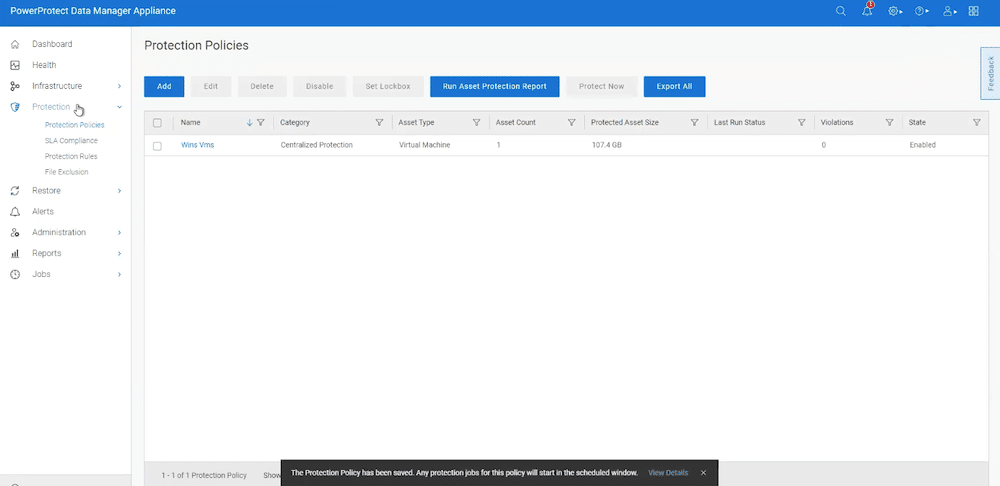Open the search icon in header
Viewport: 1000px width, 486px height.
[x=841, y=11]
